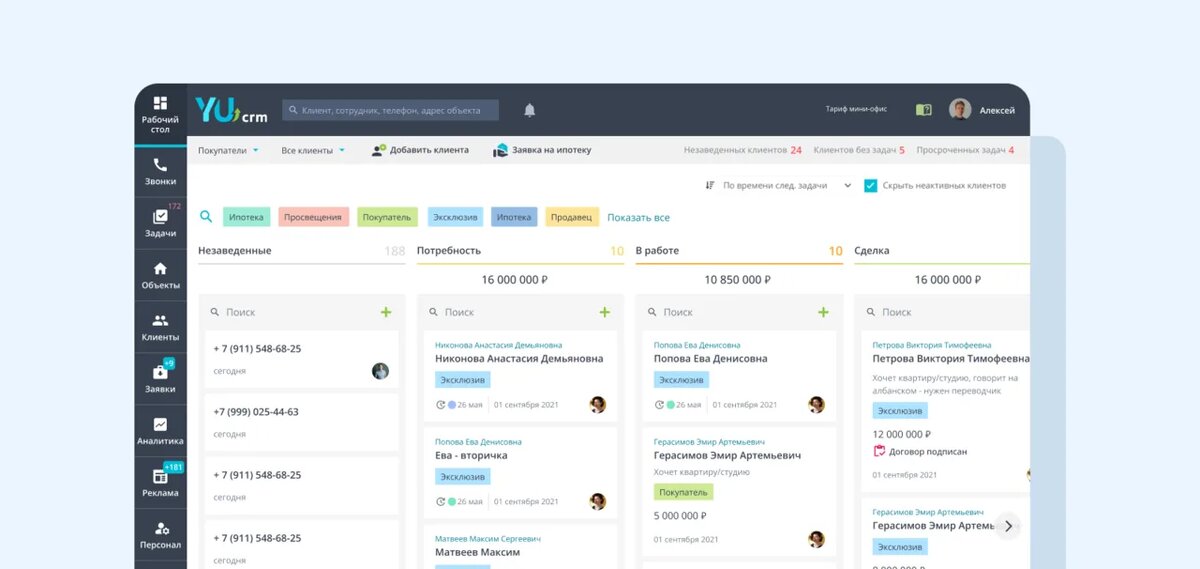Select the green Покупатель tag filter
1200x569 pixels.
pos(387,217)
